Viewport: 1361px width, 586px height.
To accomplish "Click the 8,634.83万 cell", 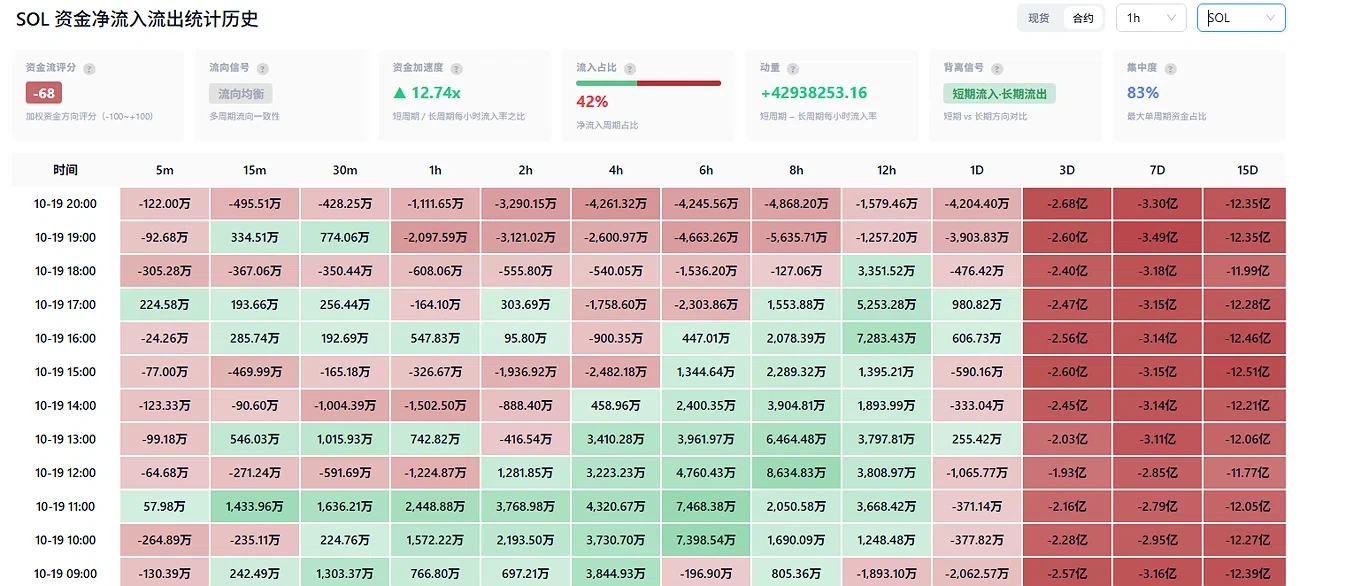I will click(796, 473).
